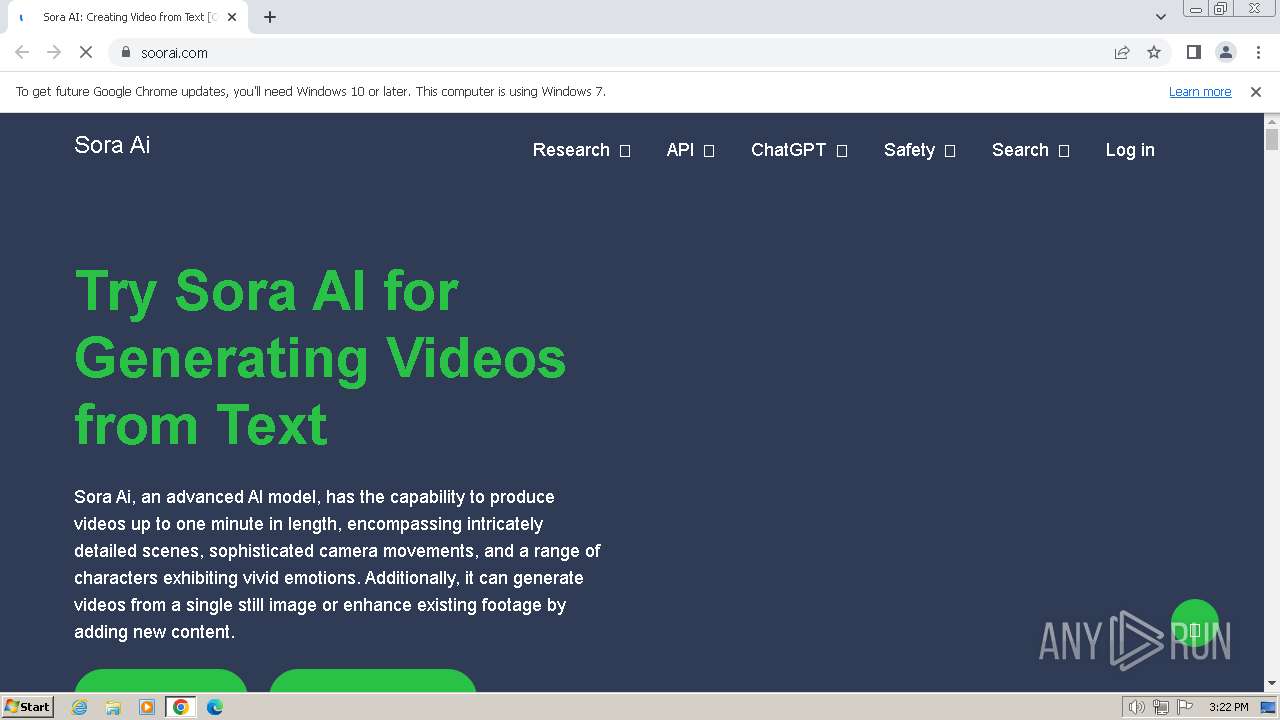Bookmark this page with the star icon
The width and height of the screenshot is (1280, 720).
click(x=1154, y=52)
